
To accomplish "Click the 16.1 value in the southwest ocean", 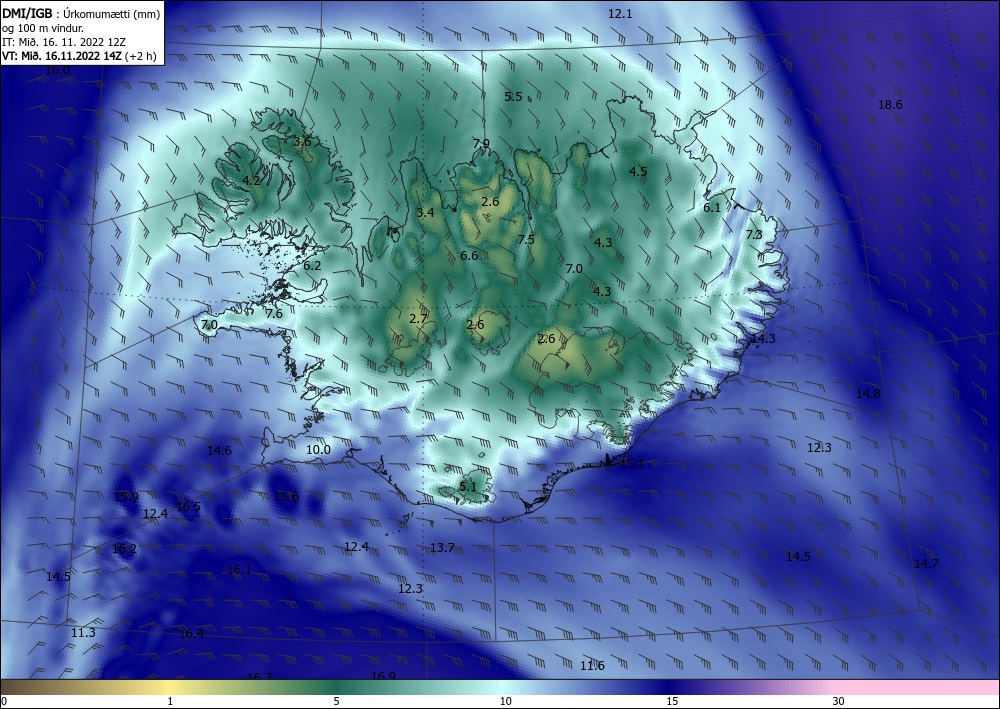I will tap(239, 570).
